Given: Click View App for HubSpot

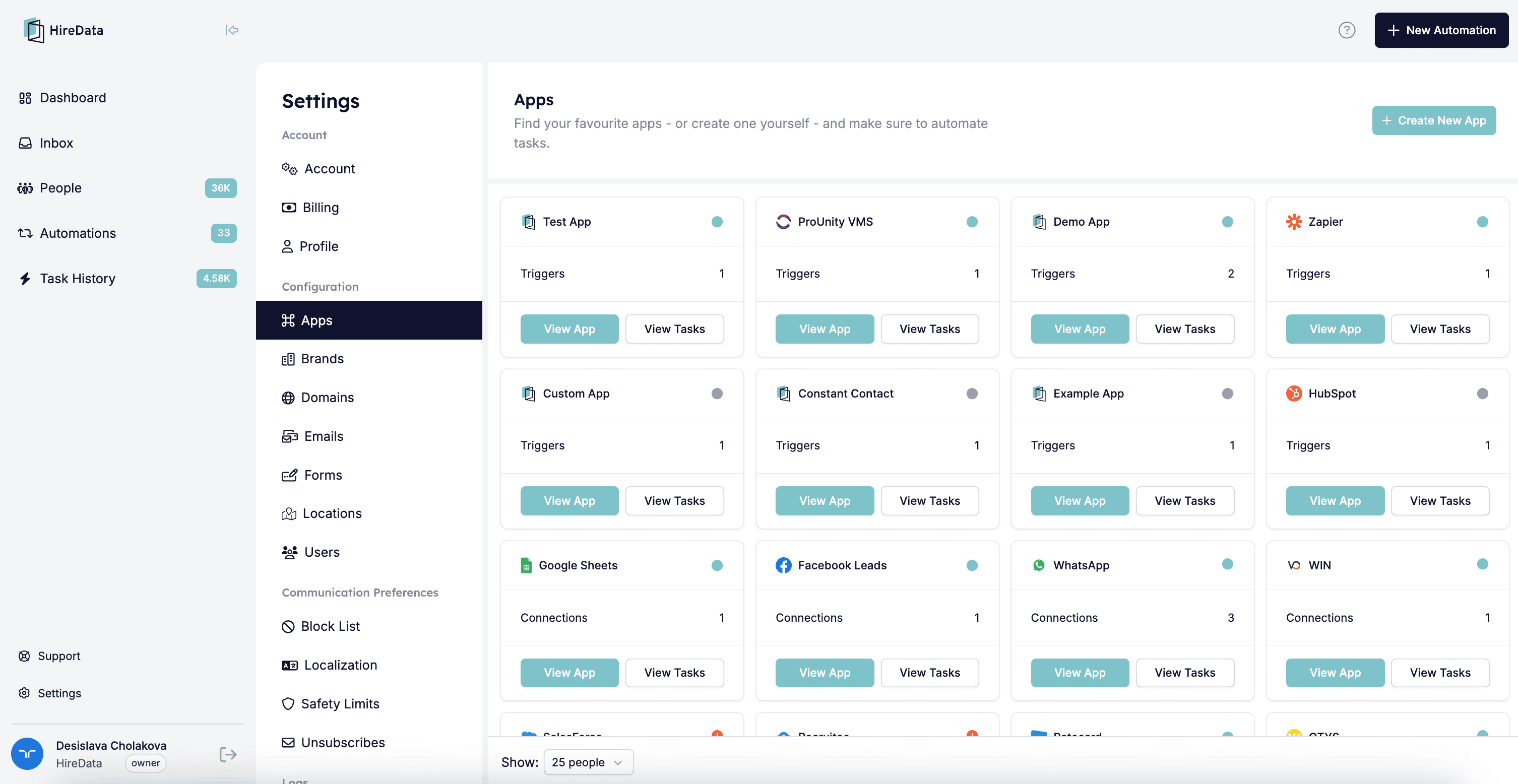Looking at the screenshot, I should (x=1335, y=501).
